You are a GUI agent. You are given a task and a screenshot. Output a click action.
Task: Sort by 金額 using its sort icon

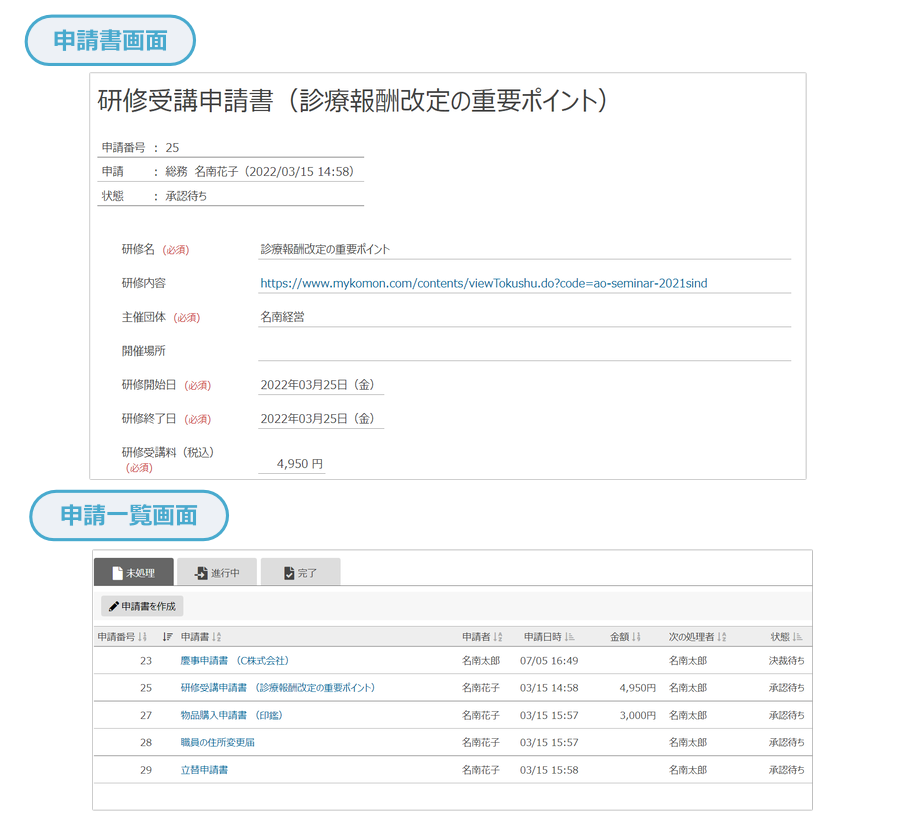pos(636,637)
